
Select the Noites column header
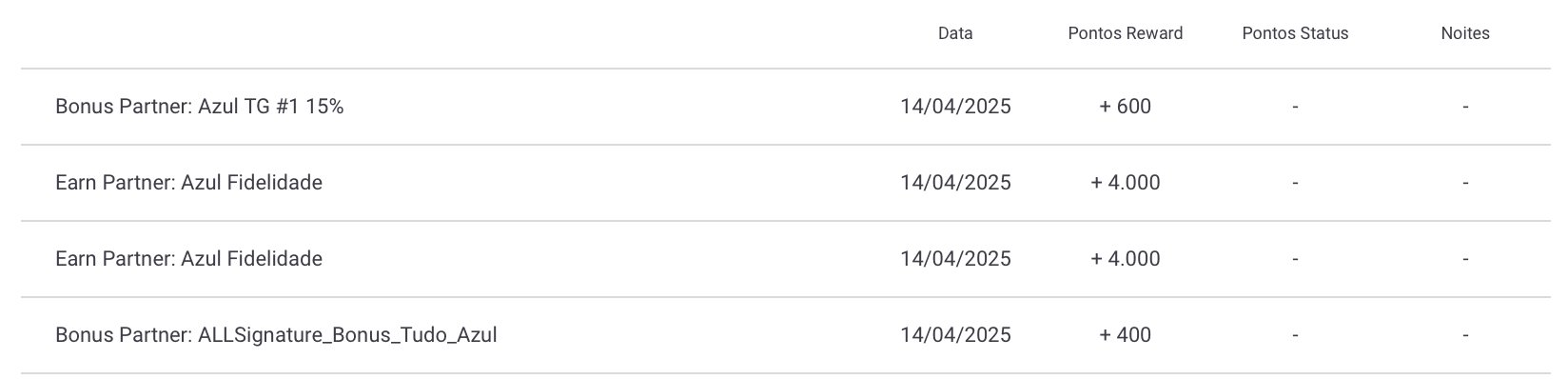click(1465, 33)
